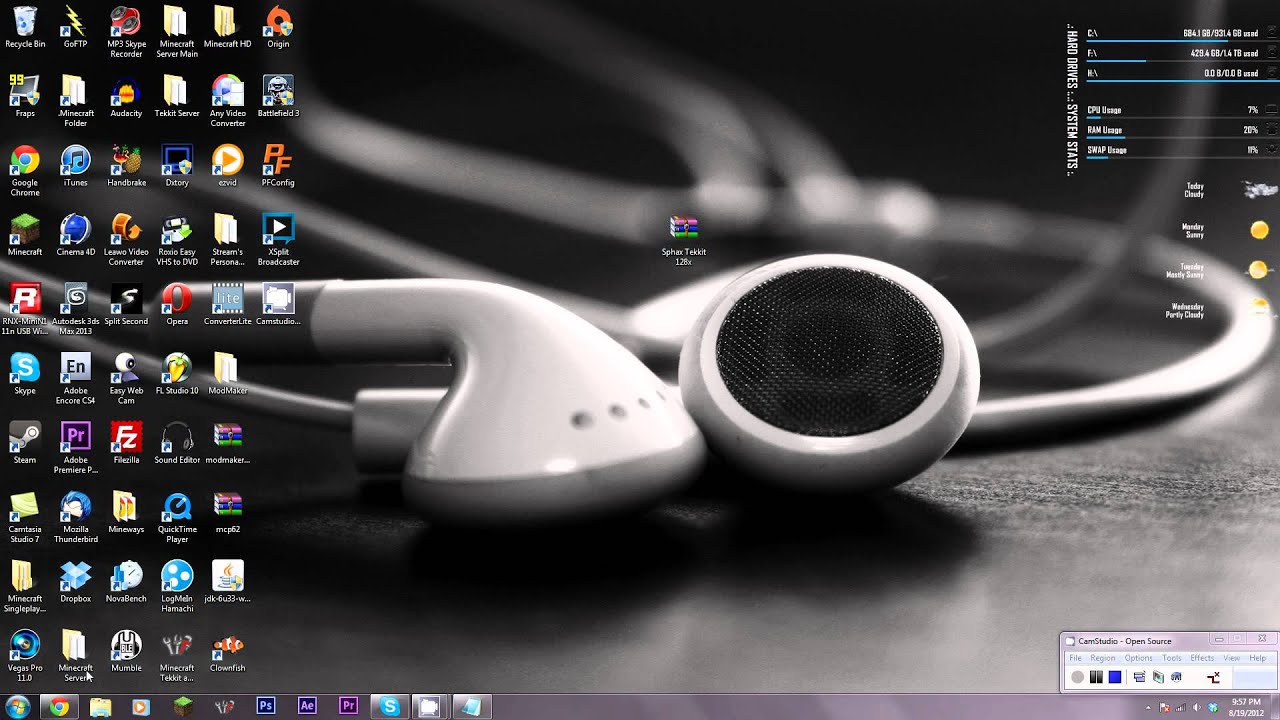Select the ModMaker folder on desktop

(227, 374)
